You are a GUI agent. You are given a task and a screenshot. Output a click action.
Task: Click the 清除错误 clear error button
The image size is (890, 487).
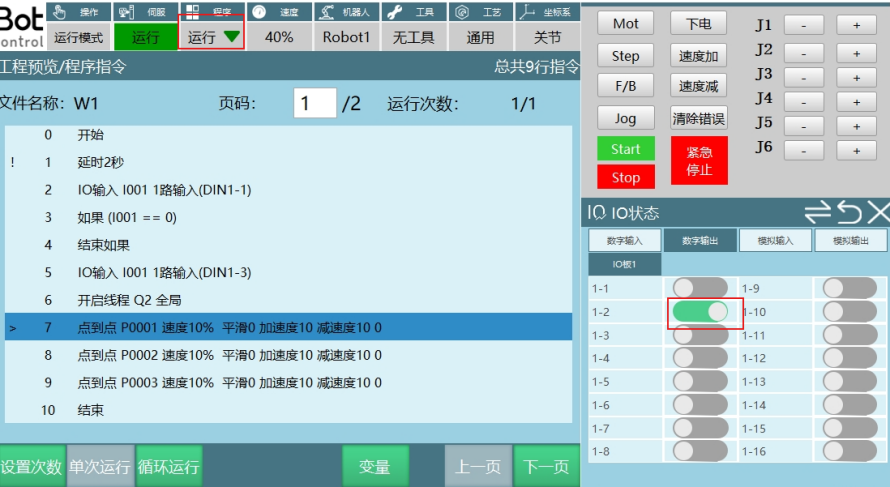click(x=698, y=118)
